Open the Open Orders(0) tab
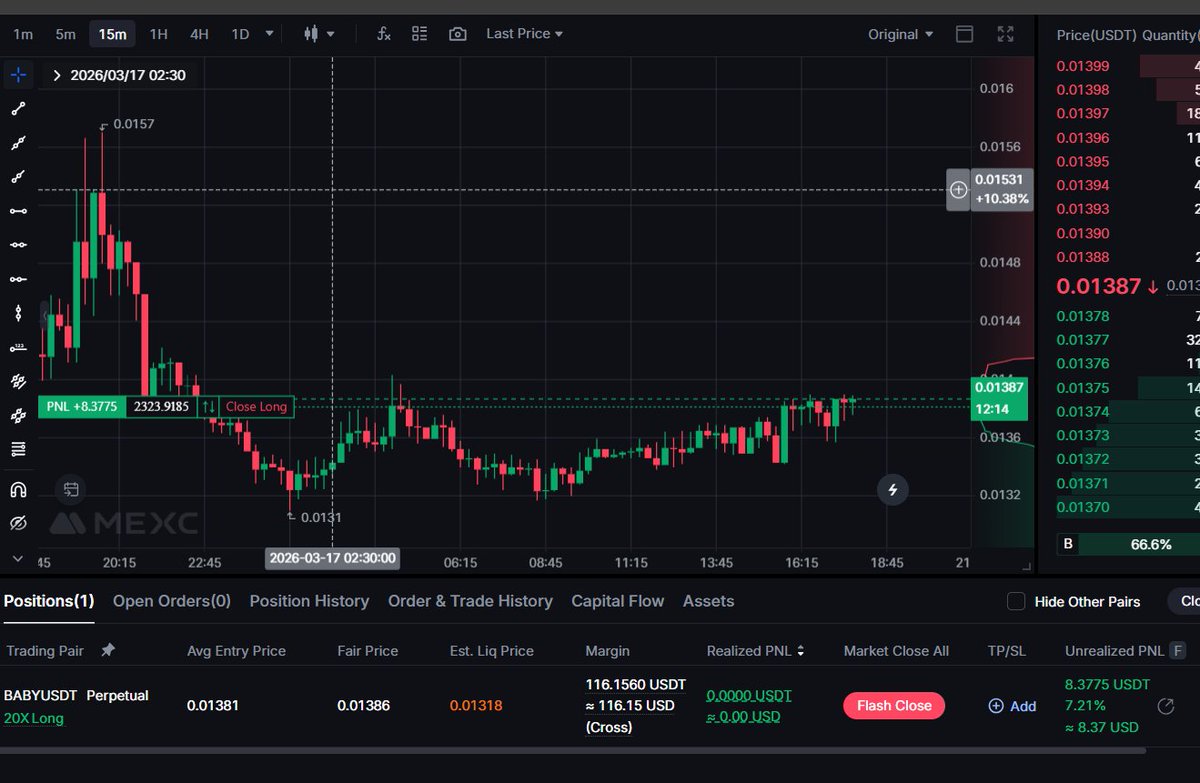Image resolution: width=1200 pixels, height=783 pixels. [172, 601]
